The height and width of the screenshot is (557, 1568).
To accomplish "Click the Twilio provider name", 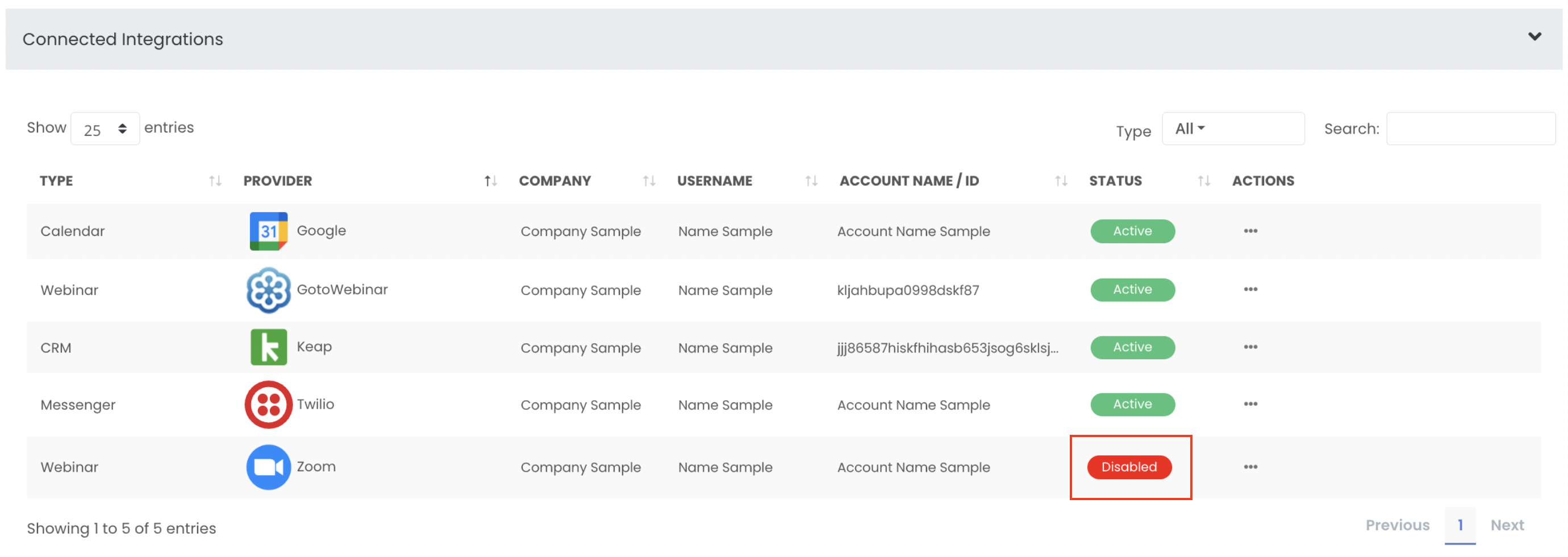I will [315, 404].
